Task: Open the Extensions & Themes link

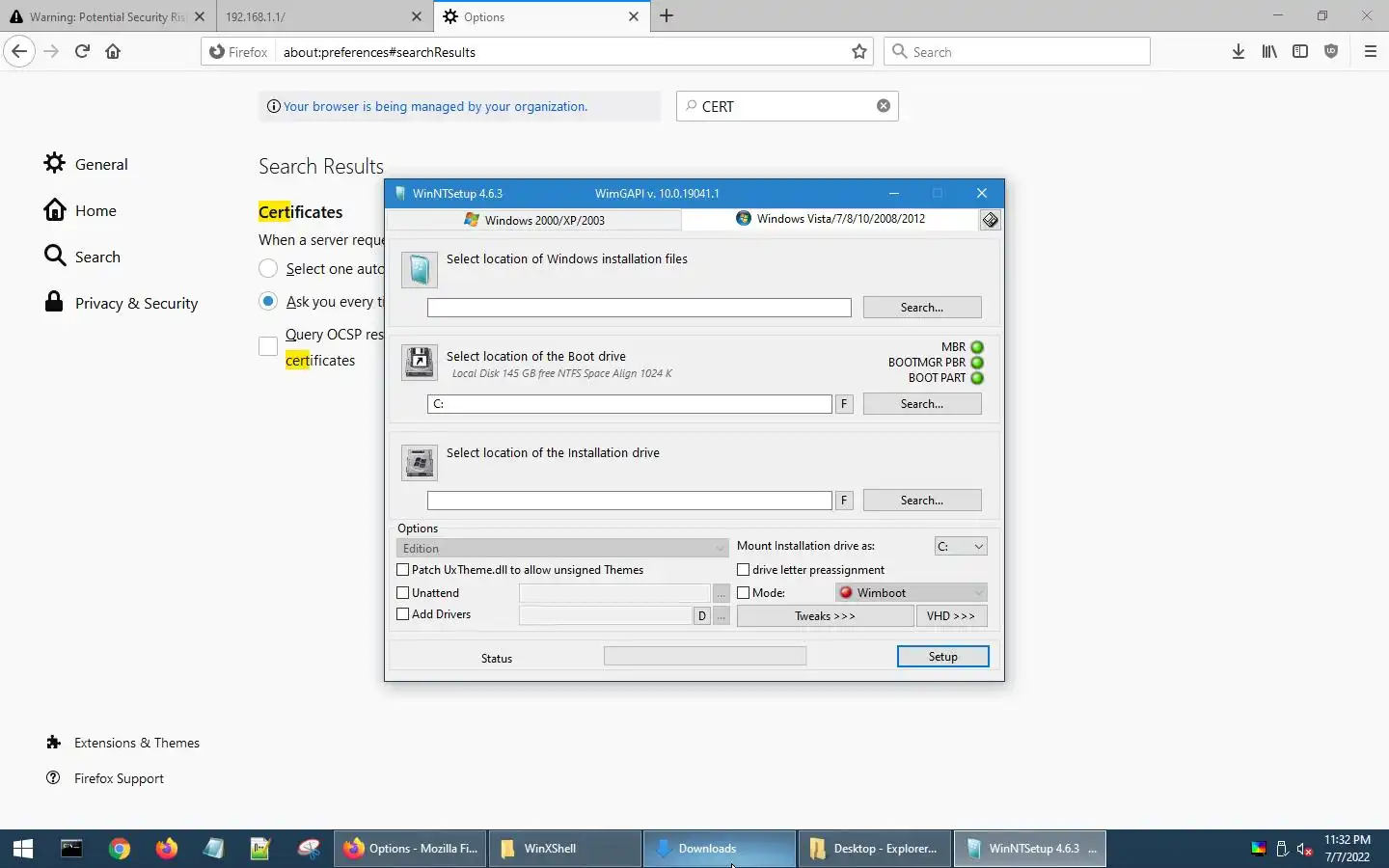Action: 123,743
